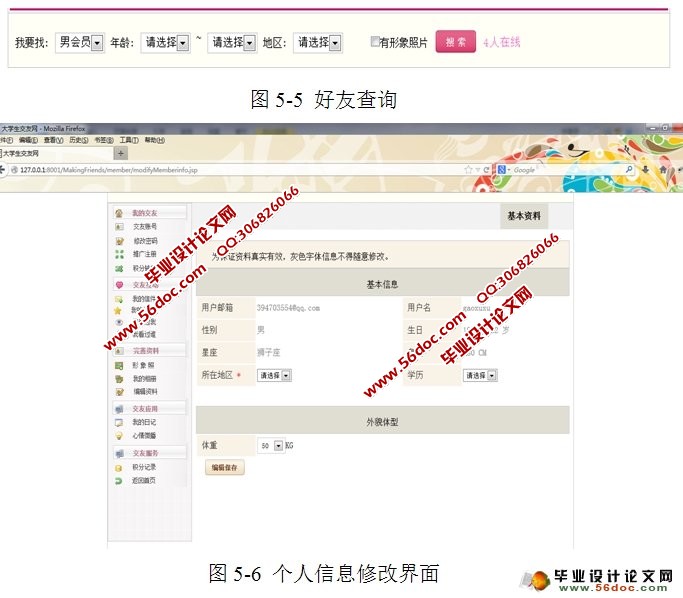Screen dimensions: 683x598
Task: Click the 心情微播 lightbulb icon
Action: coord(119,436)
